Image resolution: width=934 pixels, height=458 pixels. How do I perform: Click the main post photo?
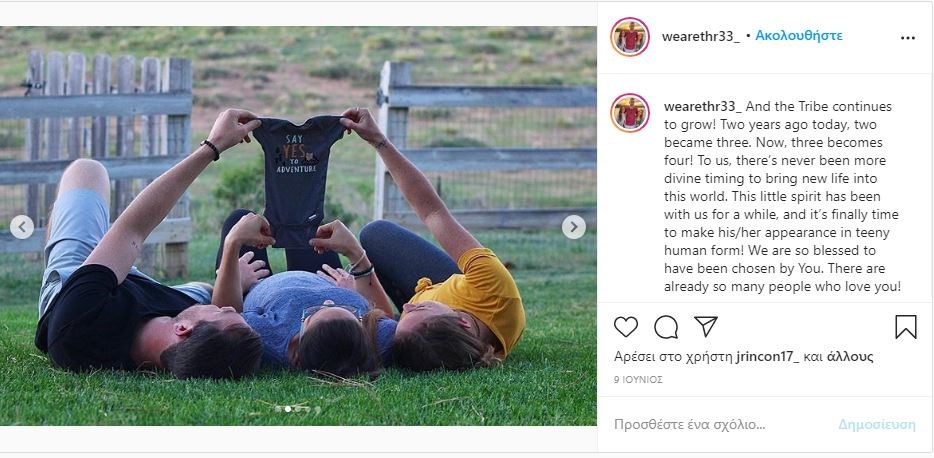point(298,226)
